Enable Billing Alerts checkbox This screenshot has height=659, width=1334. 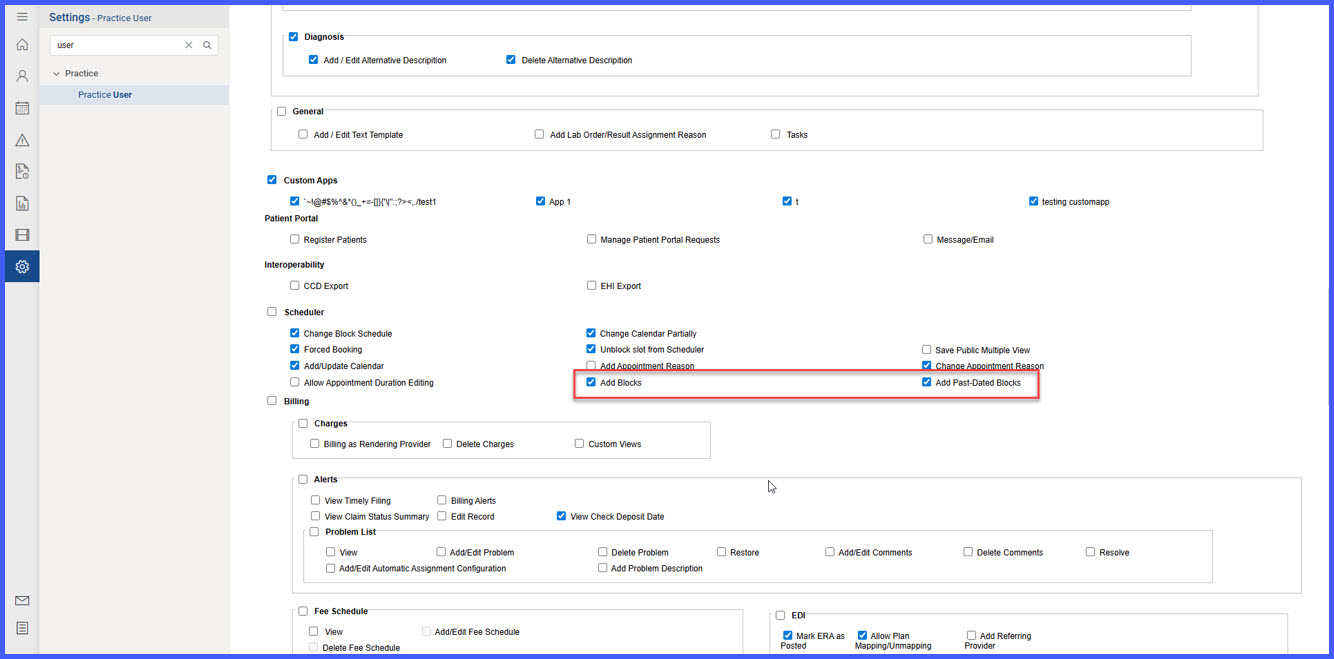point(441,500)
